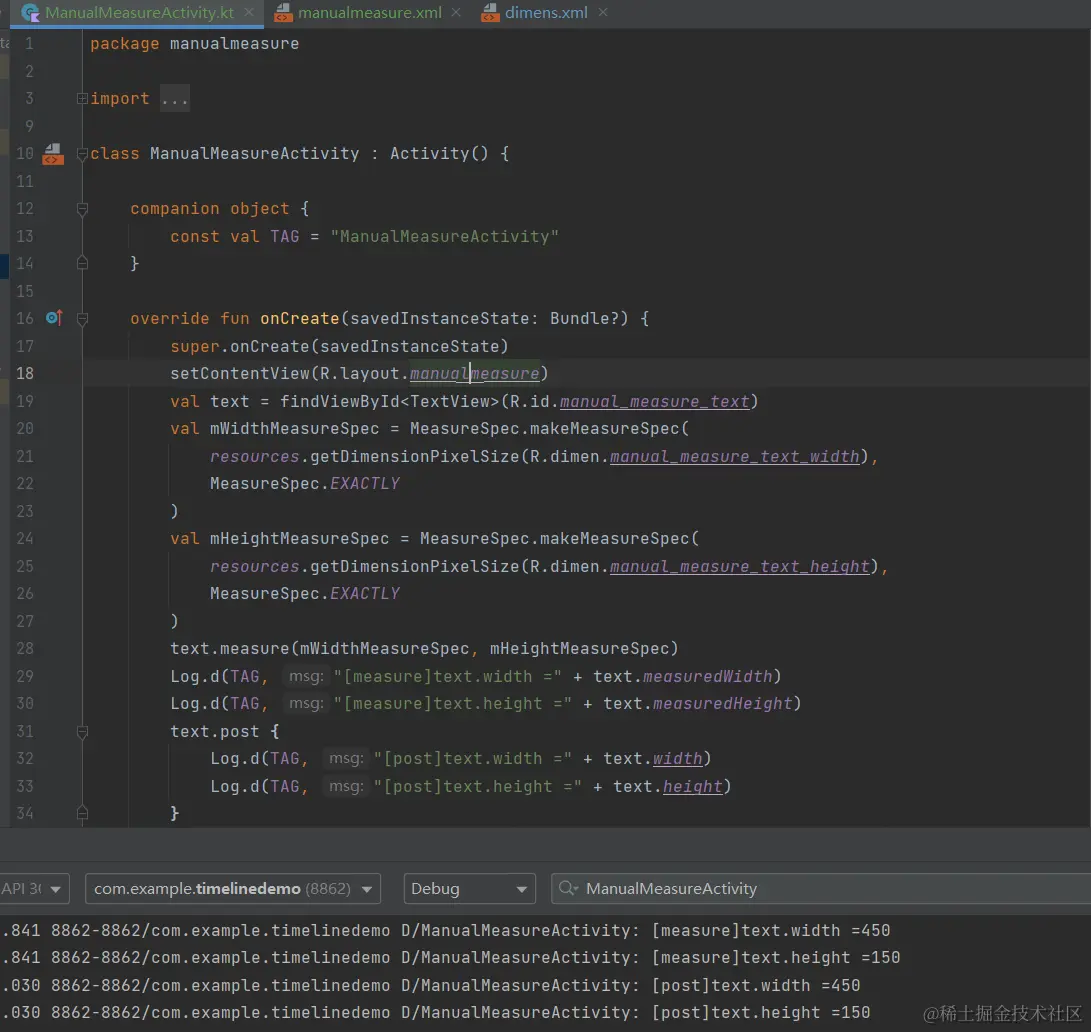Close the manualmeasure.xml tab
This screenshot has width=1091, height=1032.
click(456, 13)
